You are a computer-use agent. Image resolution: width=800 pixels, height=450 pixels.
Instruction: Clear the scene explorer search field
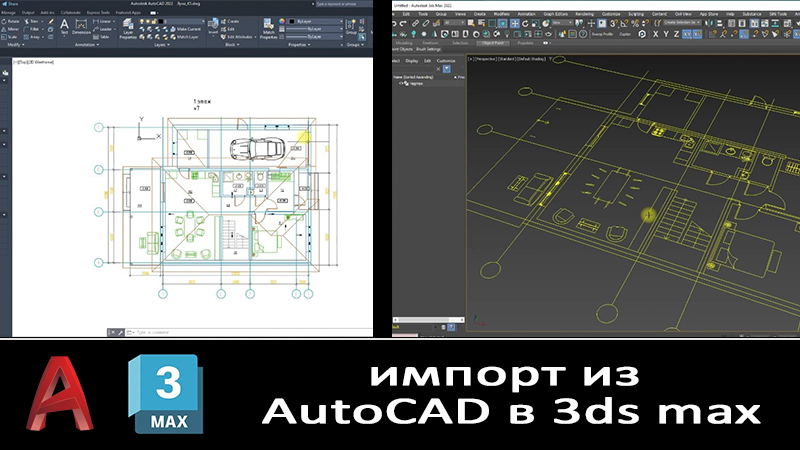(438, 69)
